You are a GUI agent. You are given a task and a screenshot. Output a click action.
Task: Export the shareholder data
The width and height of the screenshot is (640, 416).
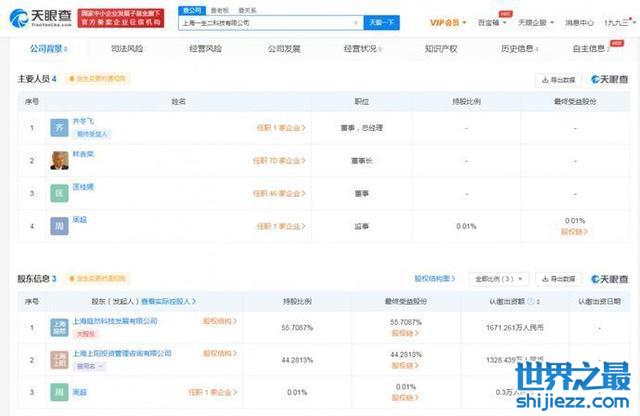558,279
